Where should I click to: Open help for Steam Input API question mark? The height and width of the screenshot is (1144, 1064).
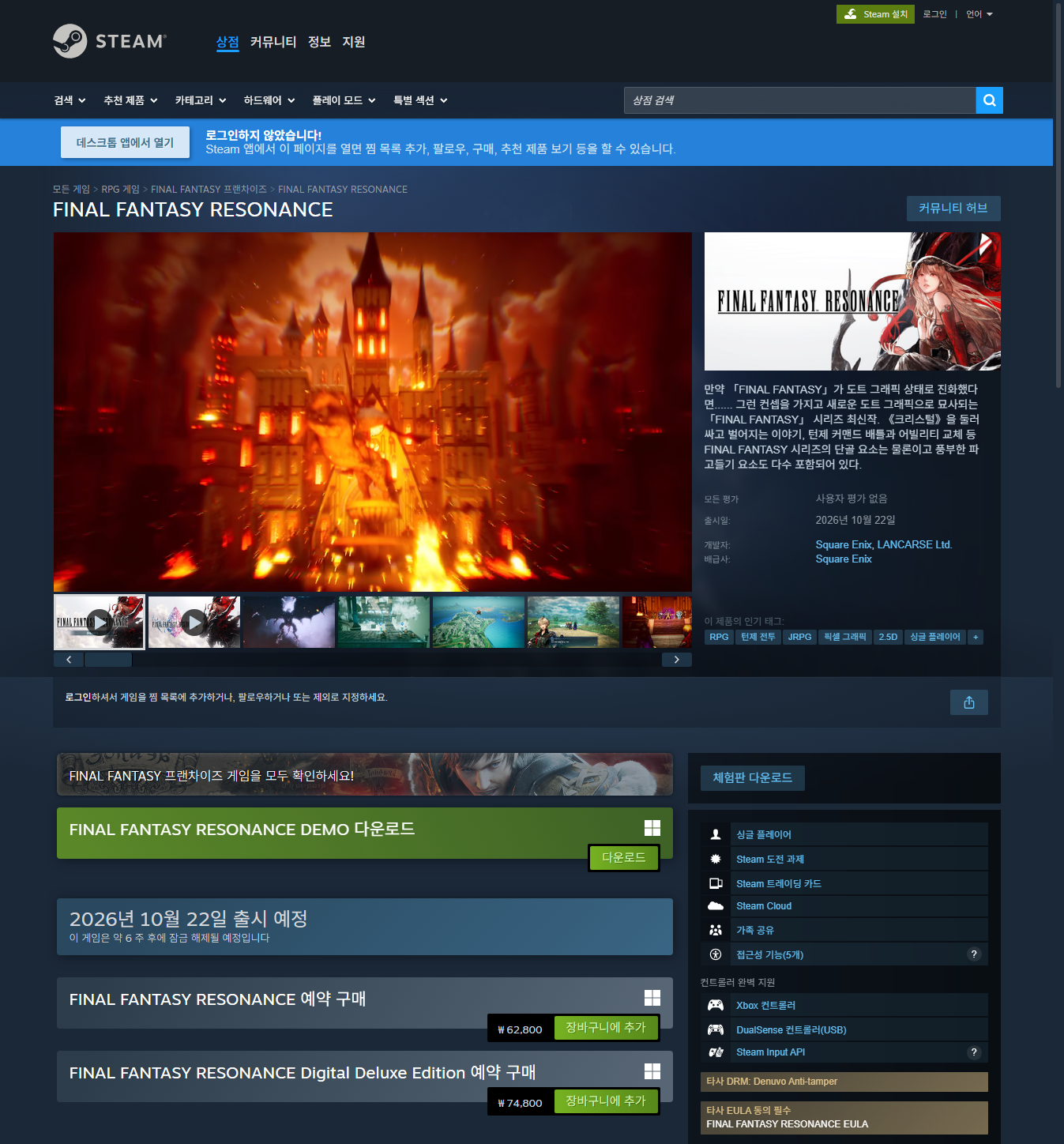pos(974,1052)
